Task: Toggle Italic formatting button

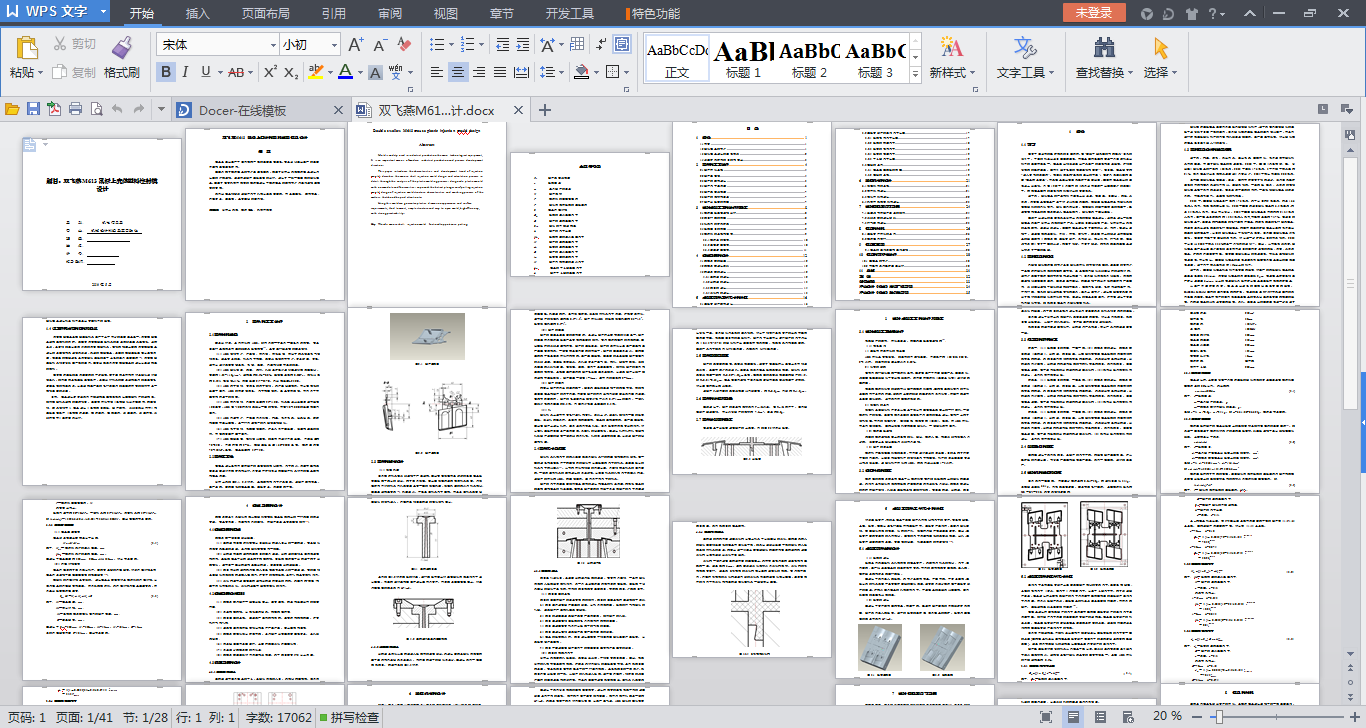Action: coord(186,72)
